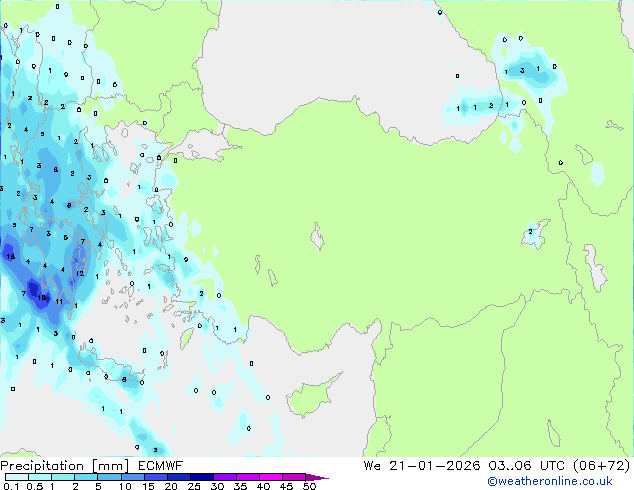Click the "(06+72)" forecast run text
The image size is (634, 490).
click(601, 466)
